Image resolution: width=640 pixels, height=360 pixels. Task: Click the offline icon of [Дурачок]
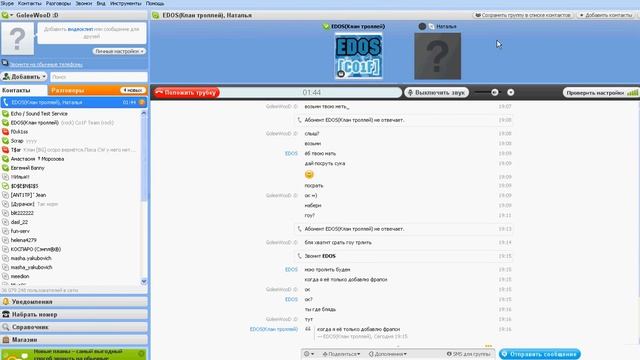pyautogui.click(x=5, y=204)
